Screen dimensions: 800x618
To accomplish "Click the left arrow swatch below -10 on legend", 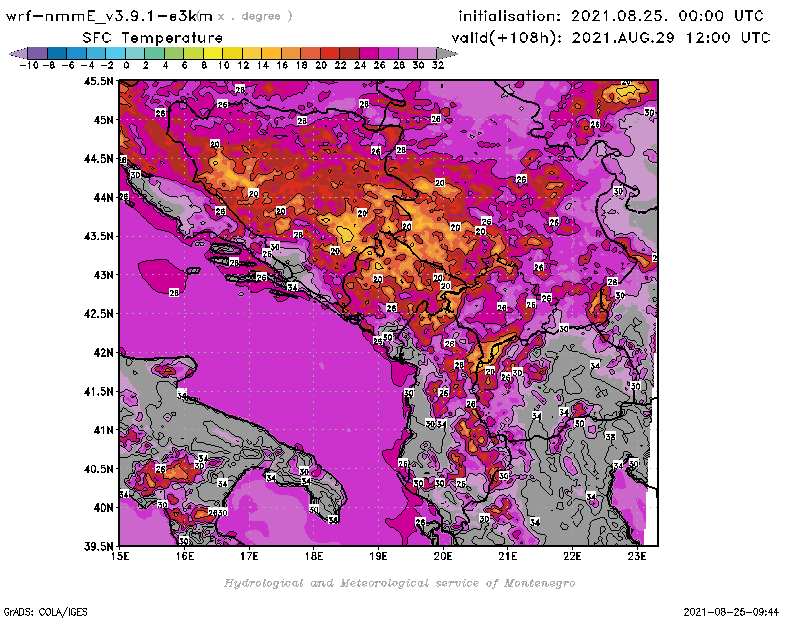I will pyautogui.click(x=18, y=53).
